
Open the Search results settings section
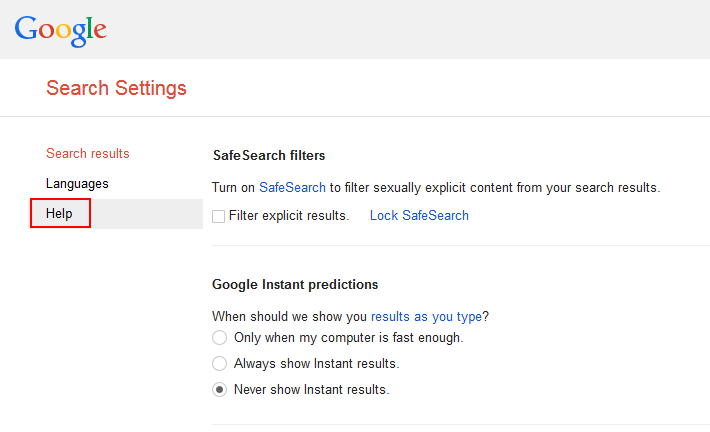88,154
